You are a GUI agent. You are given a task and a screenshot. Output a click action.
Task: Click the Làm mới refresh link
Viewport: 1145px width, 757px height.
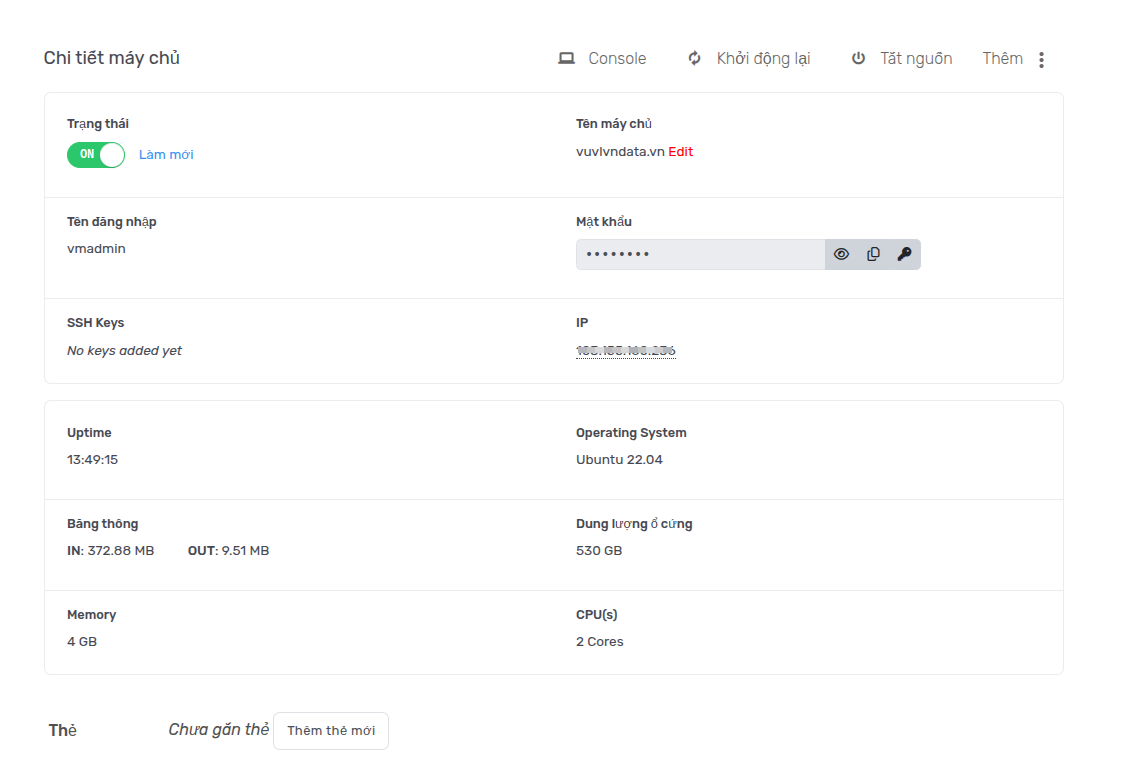coord(166,155)
